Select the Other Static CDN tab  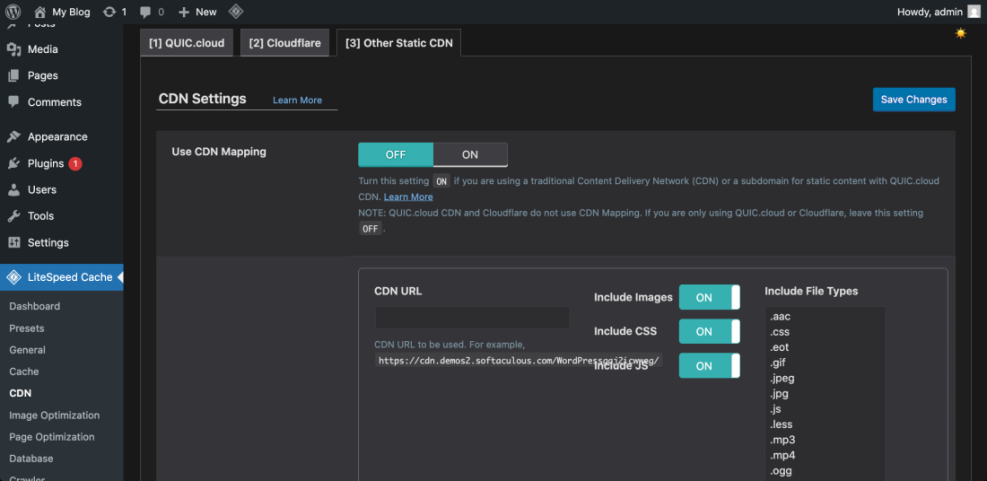coord(398,43)
